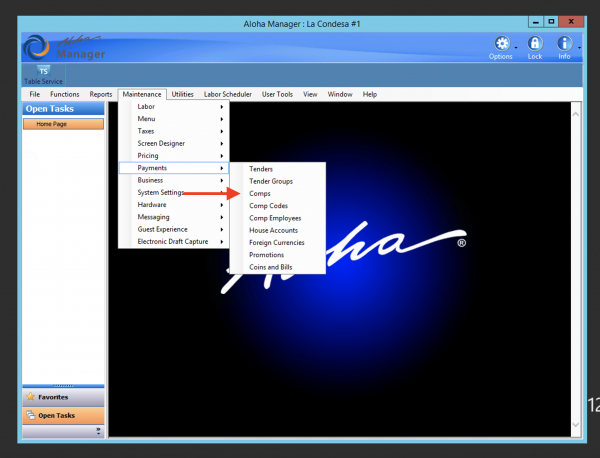Click the scrollbar up arrow
This screenshot has height=458, width=600.
(x=576, y=114)
